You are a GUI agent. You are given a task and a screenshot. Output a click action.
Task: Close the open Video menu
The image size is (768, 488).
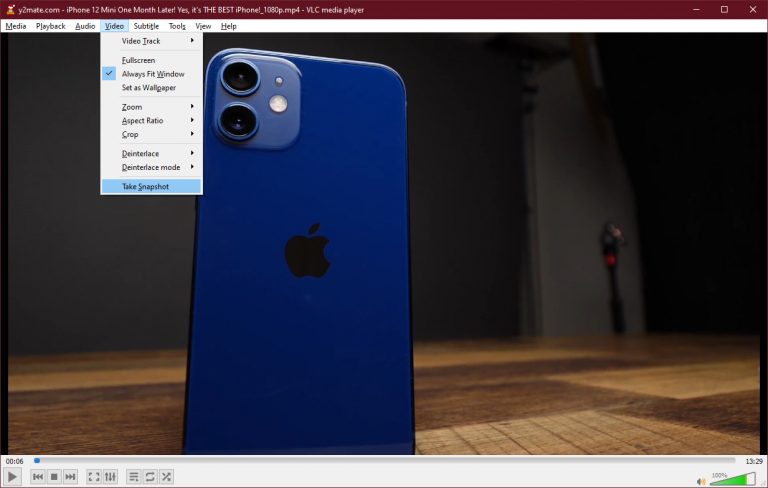tap(114, 26)
